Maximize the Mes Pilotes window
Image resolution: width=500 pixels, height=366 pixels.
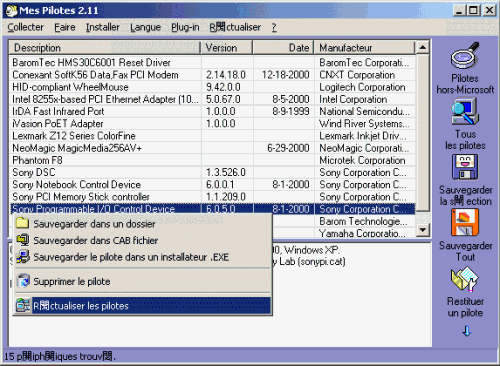[x=473, y=11]
